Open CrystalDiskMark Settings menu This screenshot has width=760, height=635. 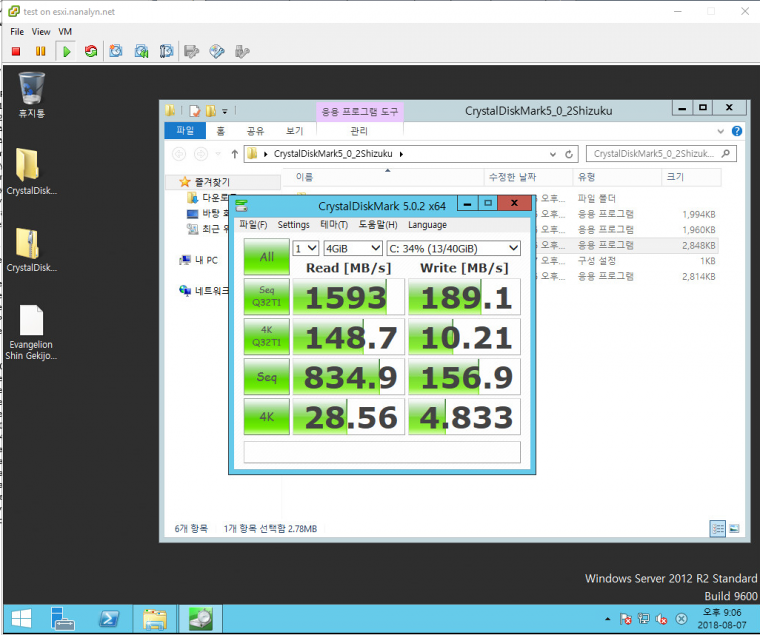point(293,224)
